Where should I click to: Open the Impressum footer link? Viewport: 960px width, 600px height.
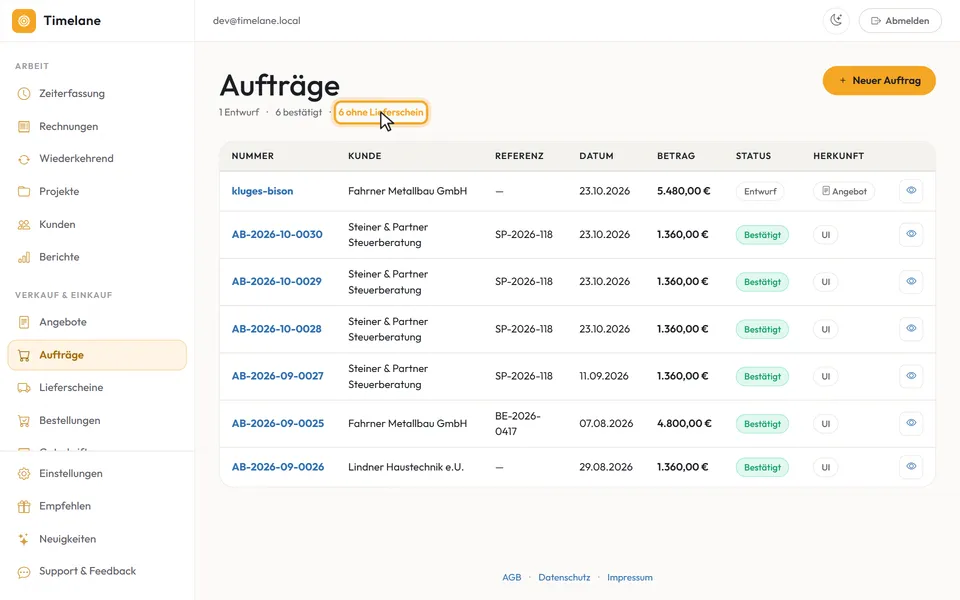[630, 577]
